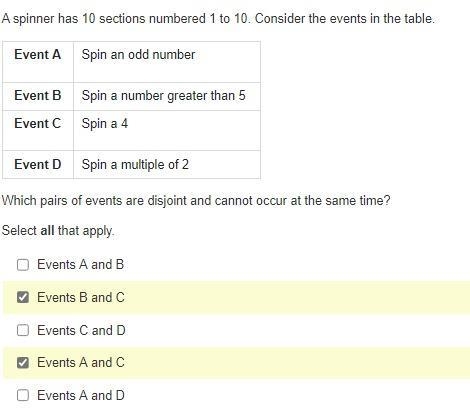Click "Spin a number greater than 5" cell

click(x=167, y=96)
